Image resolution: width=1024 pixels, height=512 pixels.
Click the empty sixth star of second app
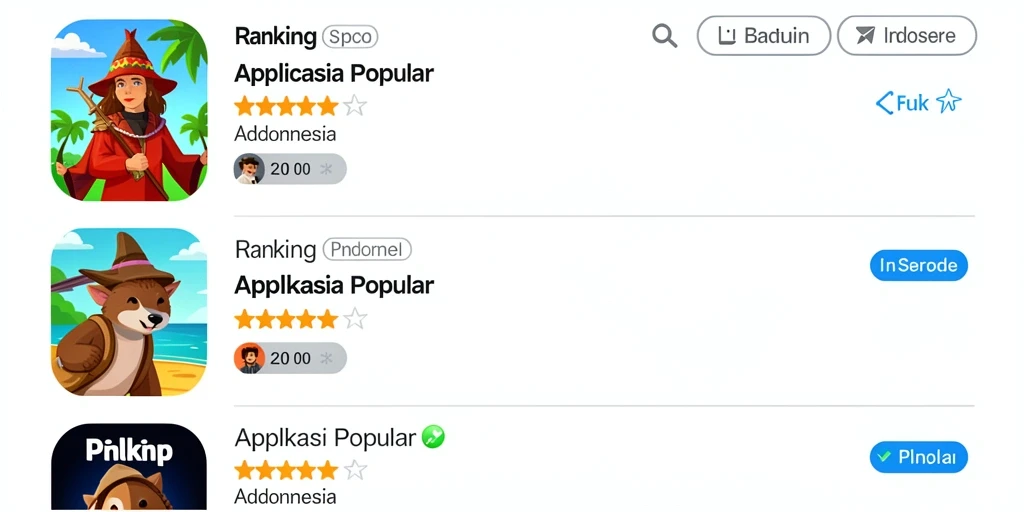tap(355, 319)
